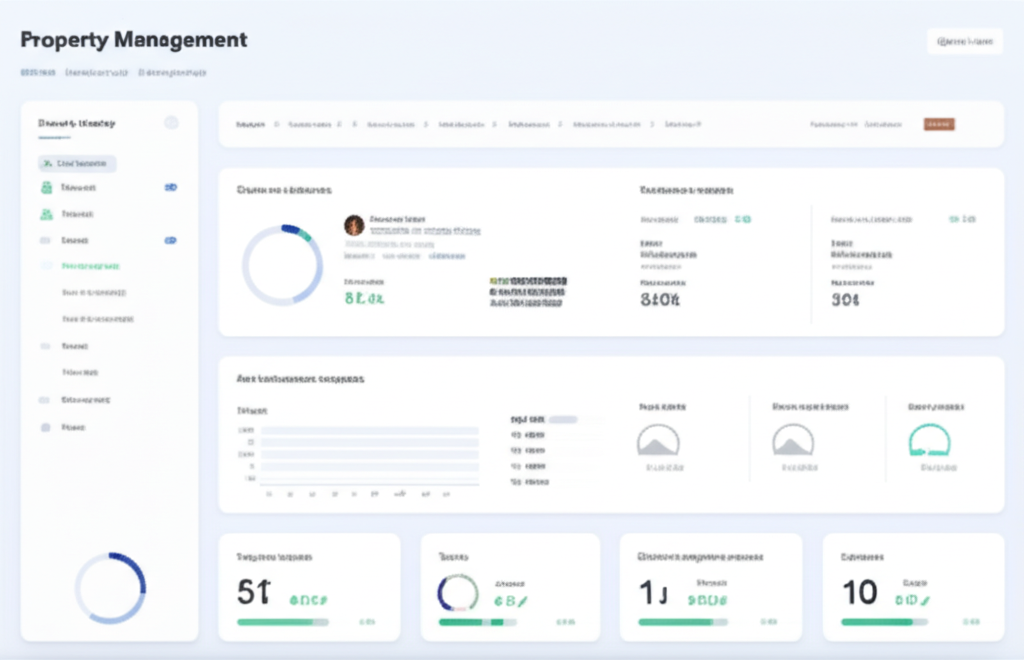The width and height of the screenshot is (1024, 660).
Task: Click the mountain placeholder icon in first gauge card
Action: click(x=658, y=441)
